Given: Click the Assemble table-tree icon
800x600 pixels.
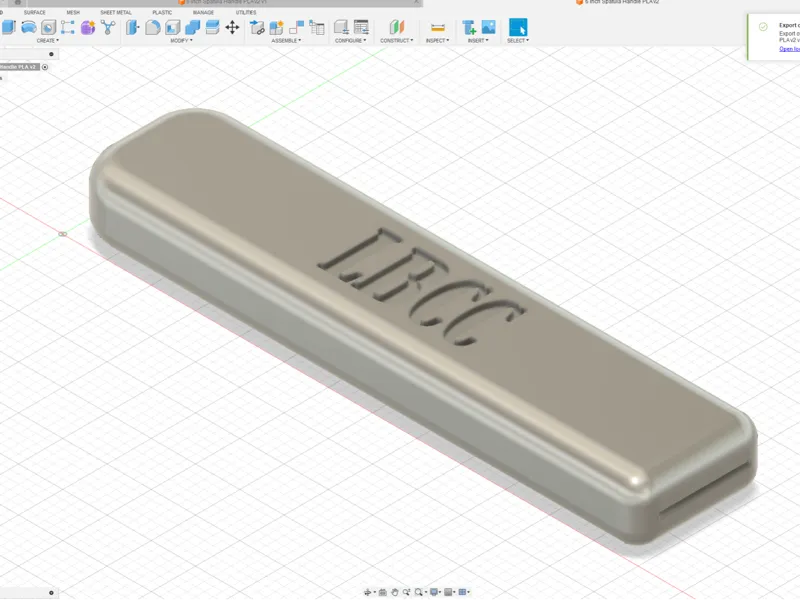Looking at the screenshot, I should coord(317,27).
